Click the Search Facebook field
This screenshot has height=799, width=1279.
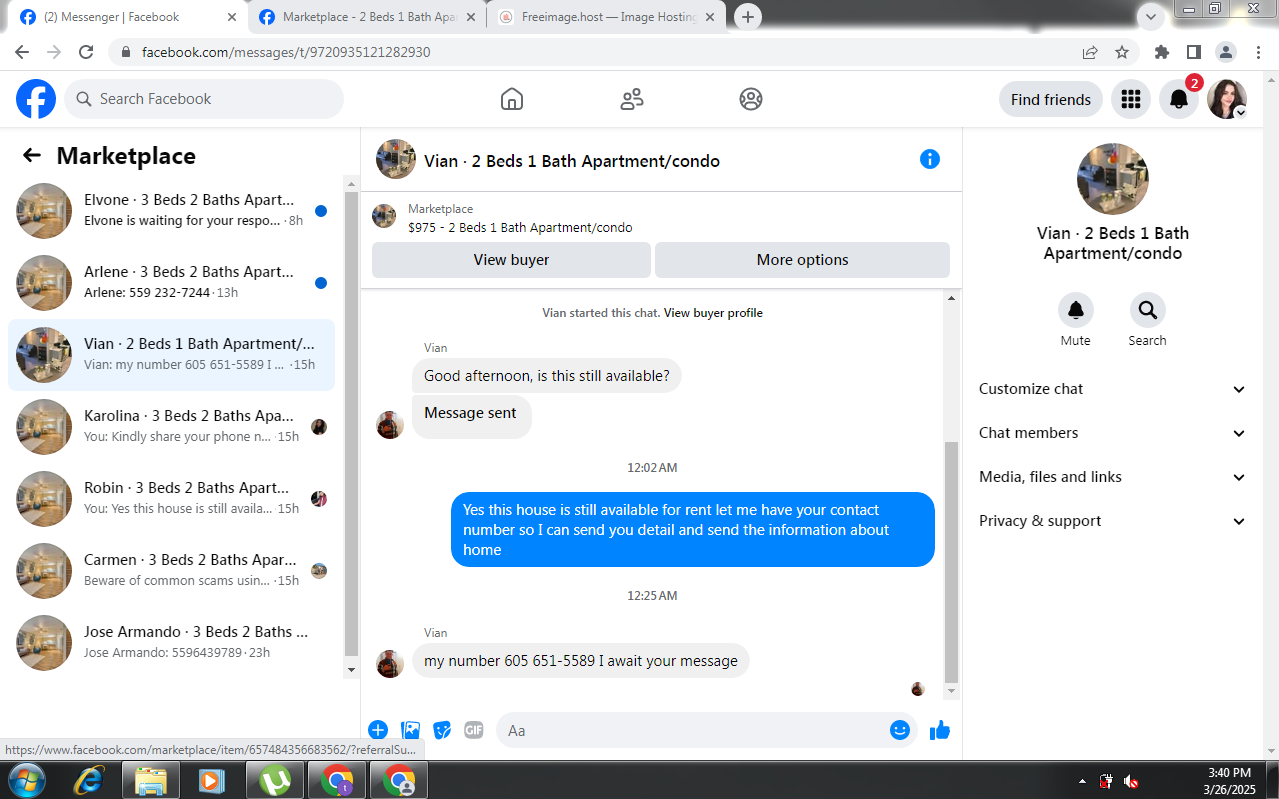tap(204, 99)
